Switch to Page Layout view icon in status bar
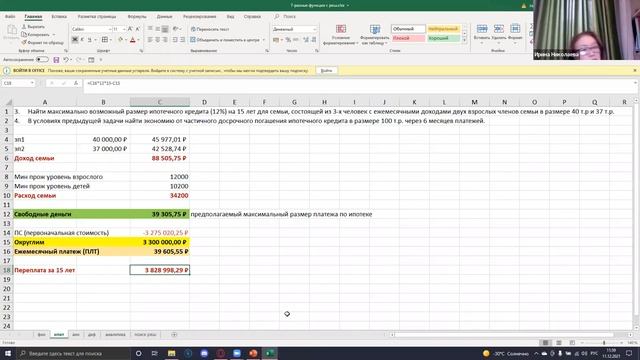This screenshot has height=360, width=640. tap(559, 343)
